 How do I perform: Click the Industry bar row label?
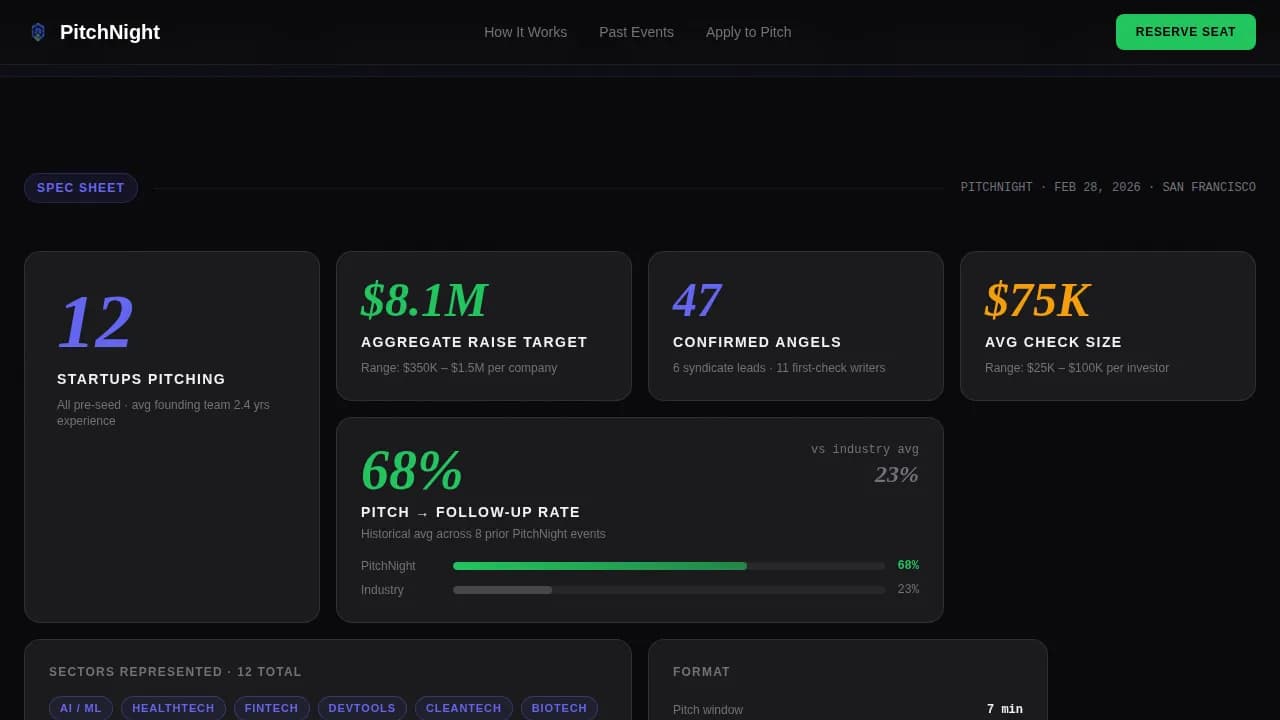(x=382, y=590)
